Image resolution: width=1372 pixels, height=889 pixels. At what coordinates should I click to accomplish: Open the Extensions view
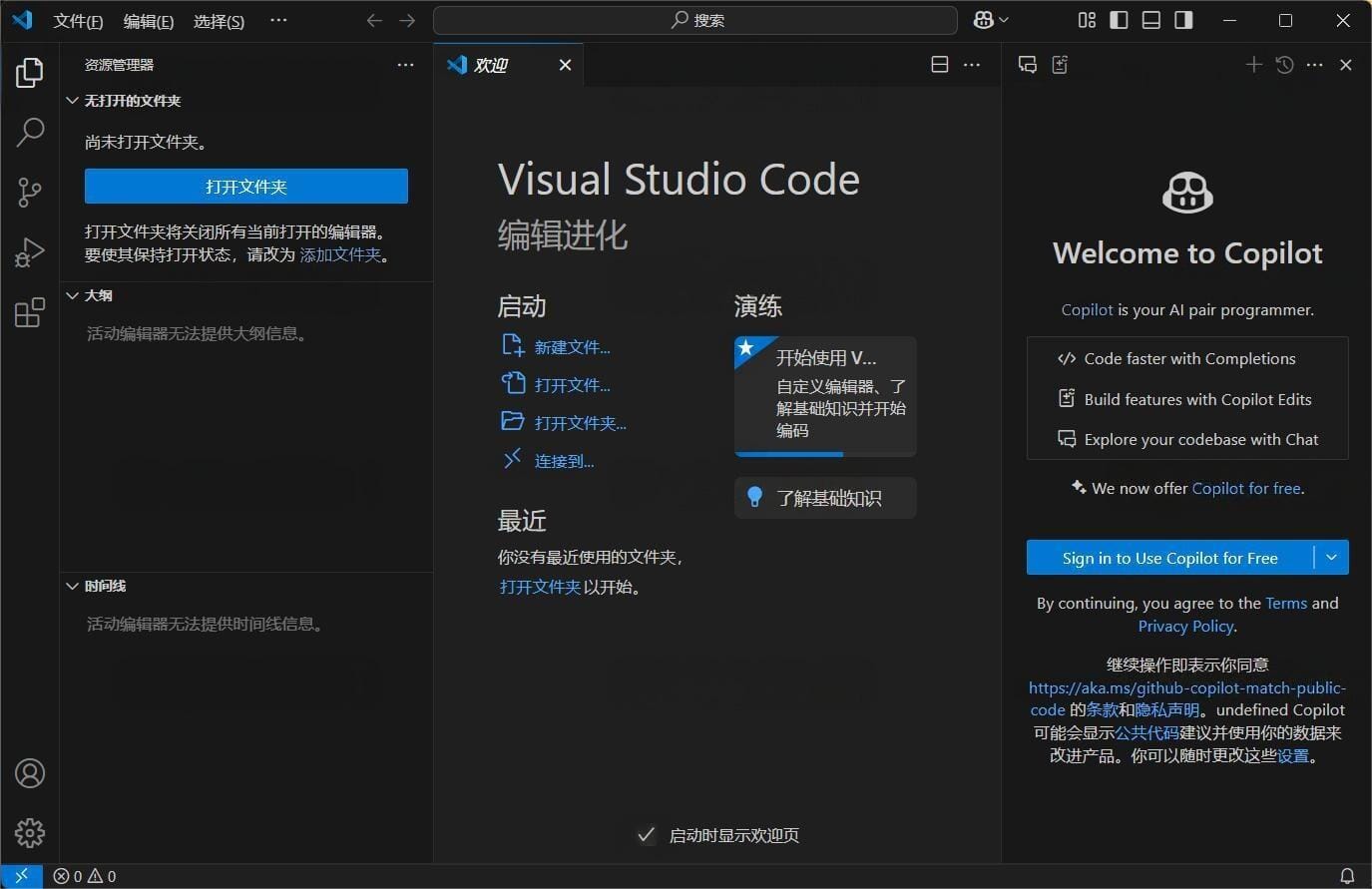pyautogui.click(x=30, y=312)
